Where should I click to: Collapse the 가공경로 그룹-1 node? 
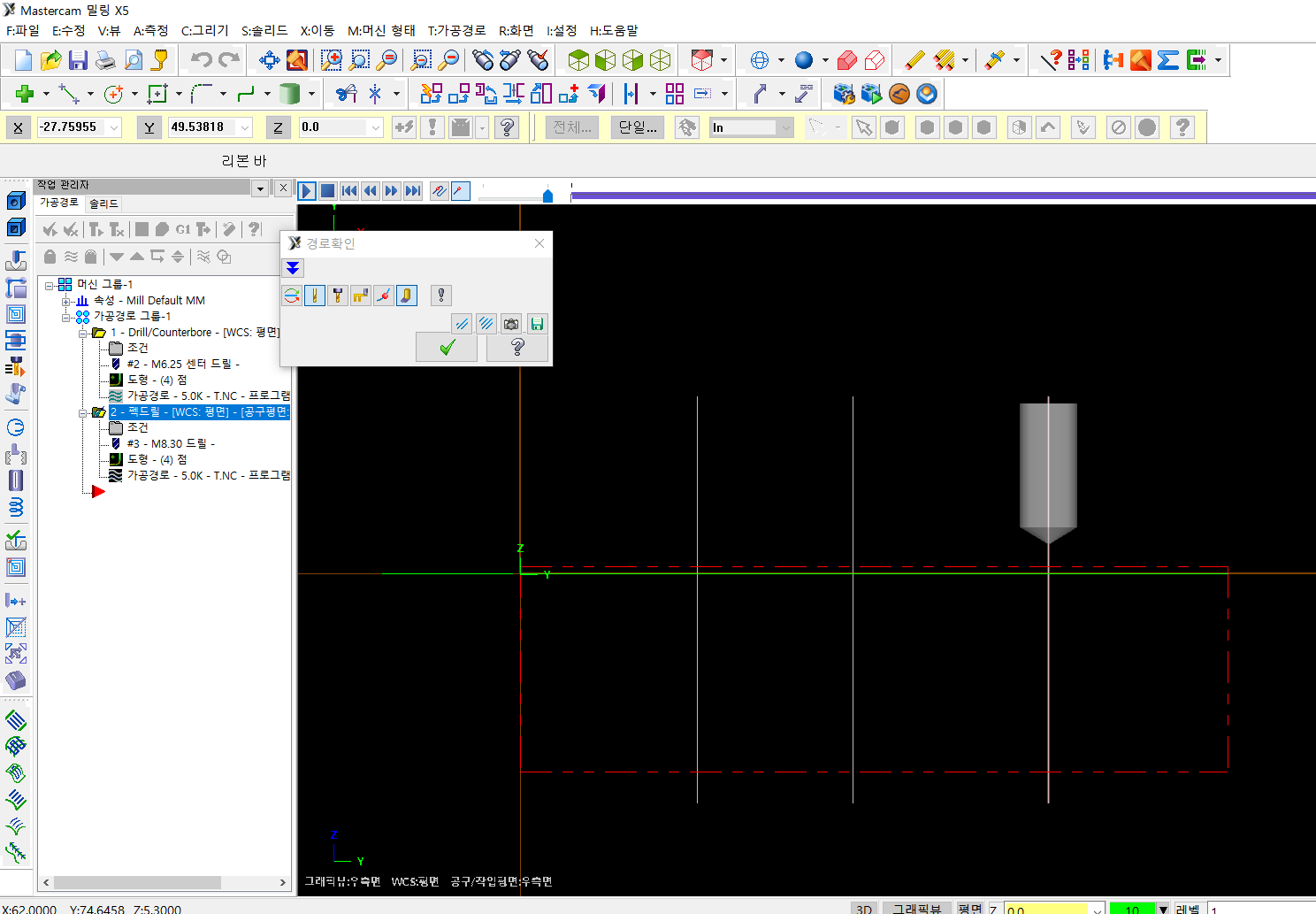pos(66,317)
